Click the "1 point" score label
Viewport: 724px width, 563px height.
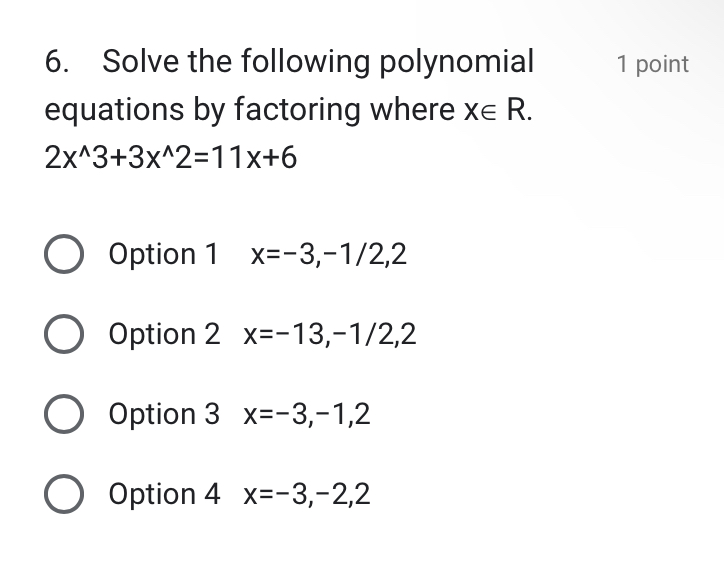pos(653,64)
